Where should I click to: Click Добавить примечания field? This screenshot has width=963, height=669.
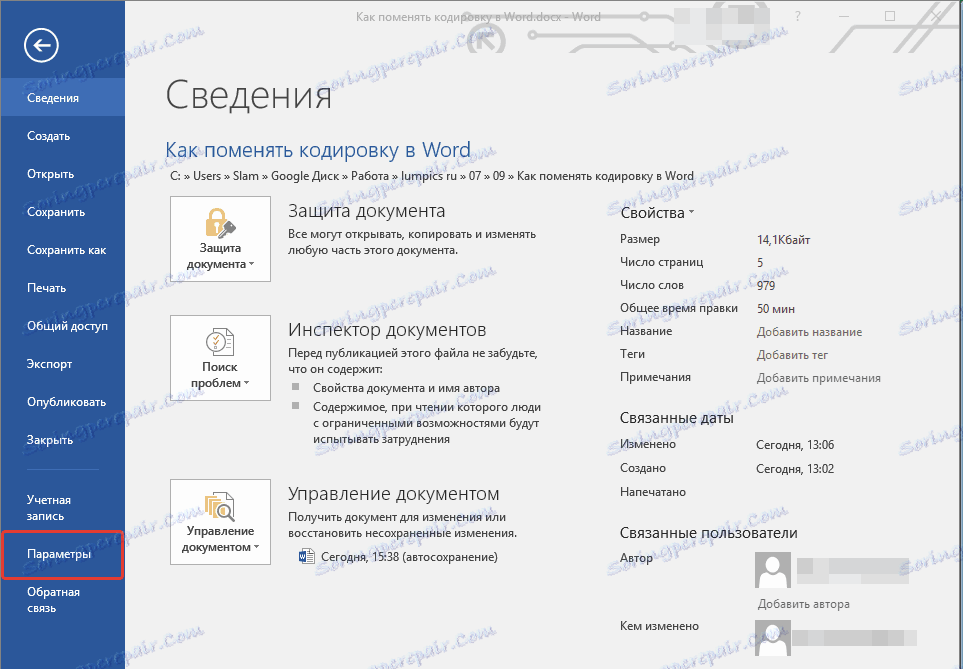819,378
